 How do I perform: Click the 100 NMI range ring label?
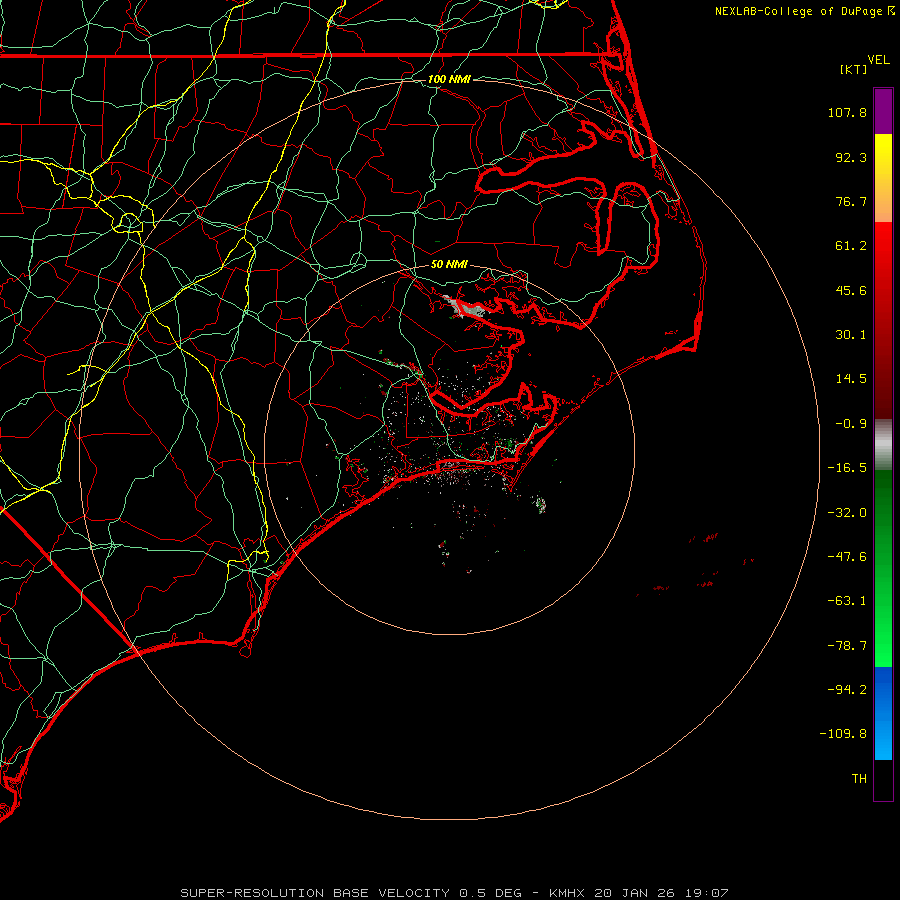449,79
